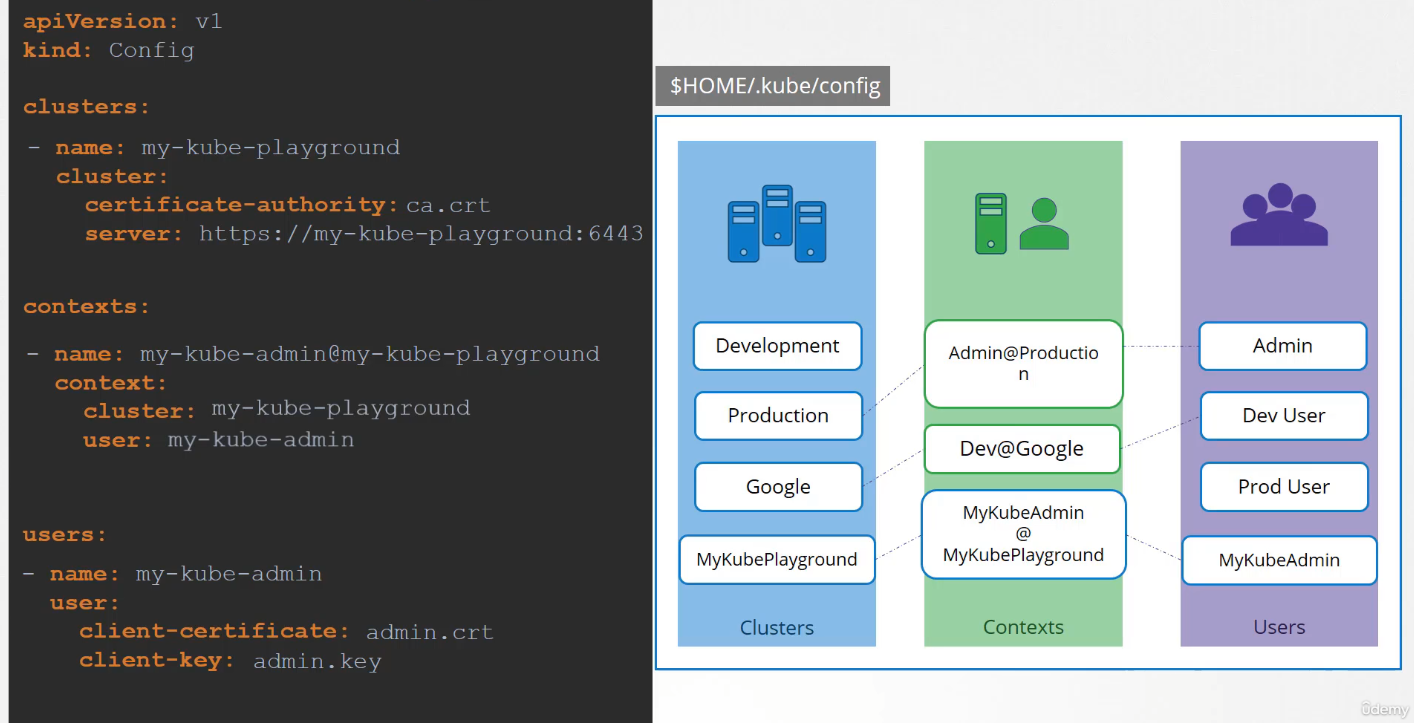The width and height of the screenshot is (1414, 723).
Task: Select the Admin@Production context box
Action: pos(1023,364)
